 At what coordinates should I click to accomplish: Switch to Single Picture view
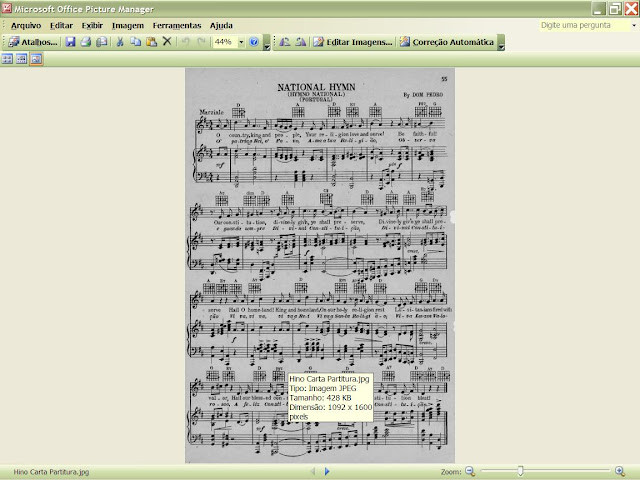click(36, 59)
